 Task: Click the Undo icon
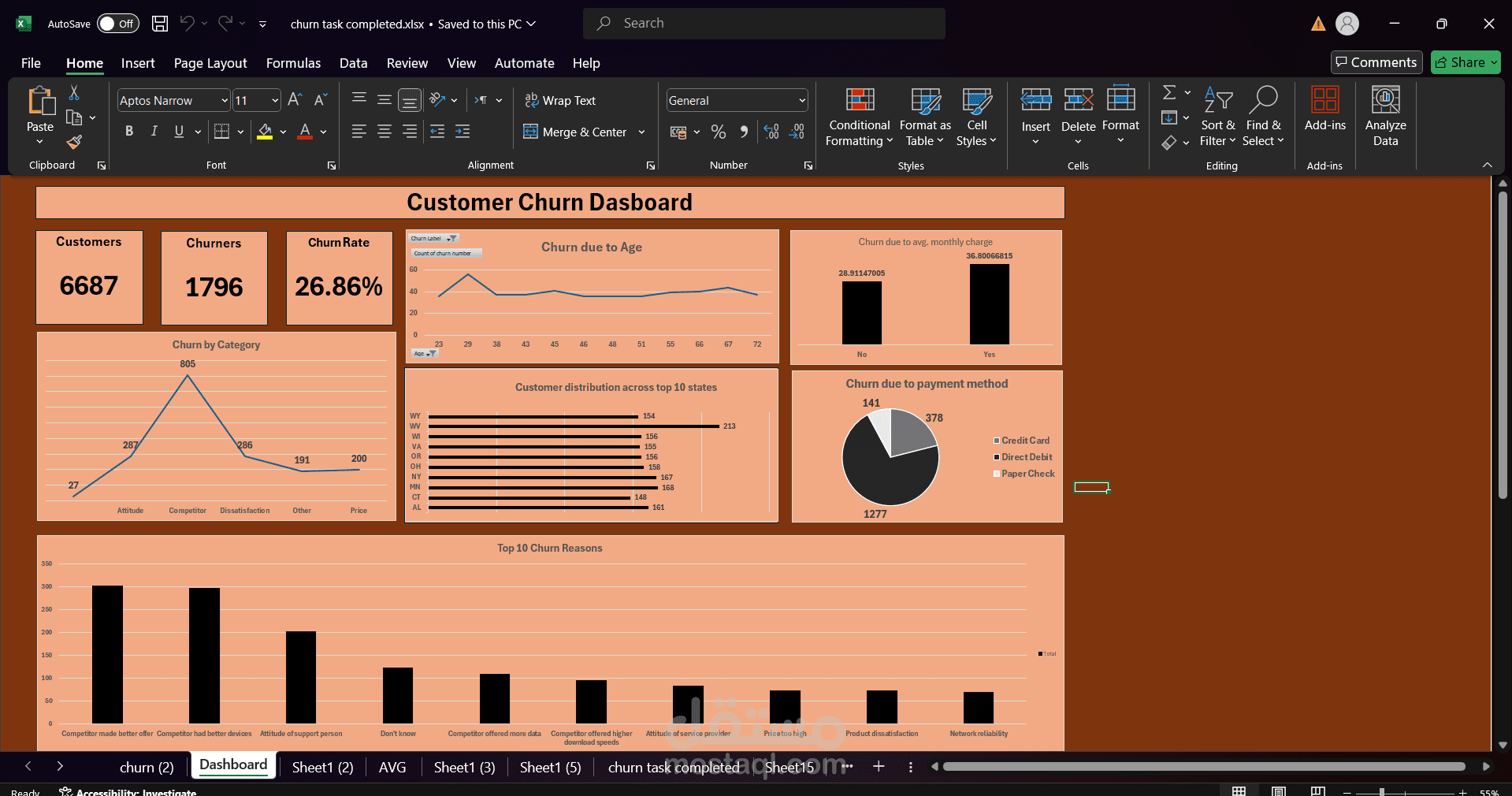(x=187, y=24)
